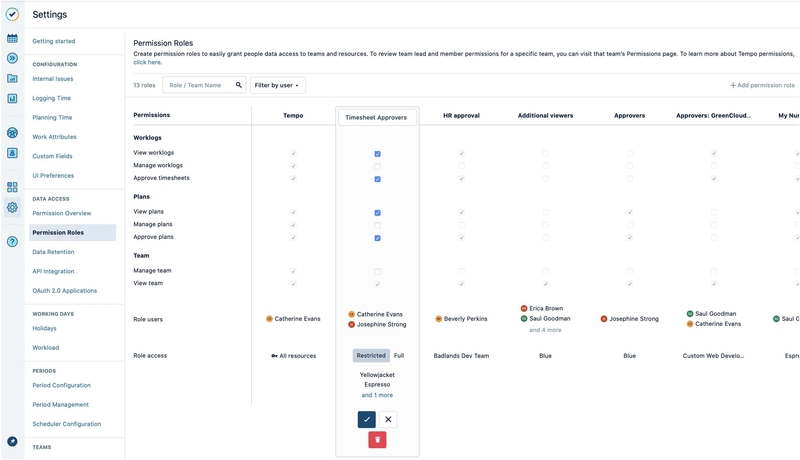Enable Manage worklogs for Timesheet Approvers
Viewport: 800px width, 460px height.
click(x=377, y=166)
